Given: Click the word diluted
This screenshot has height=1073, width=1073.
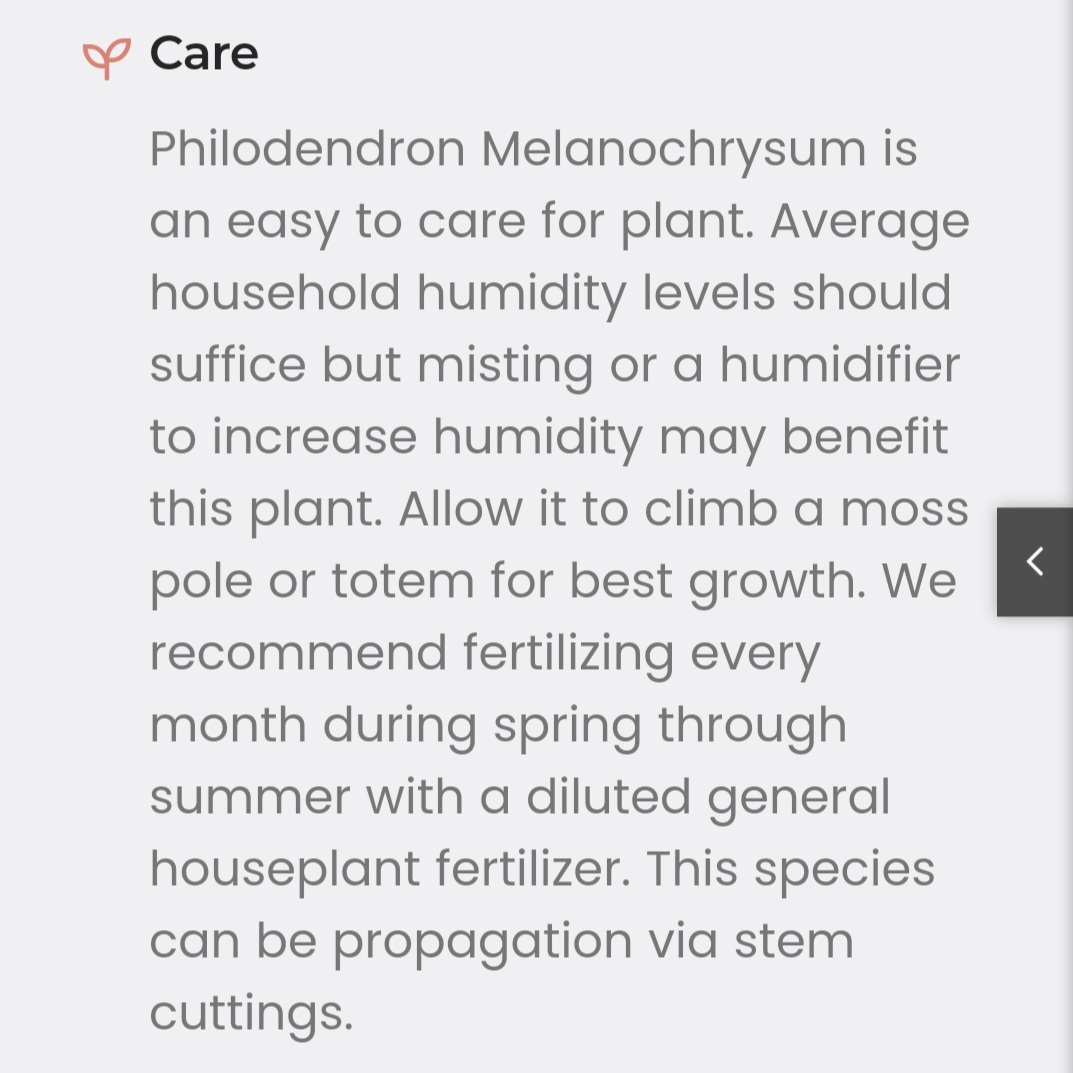Looking at the screenshot, I should coord(609,797).
